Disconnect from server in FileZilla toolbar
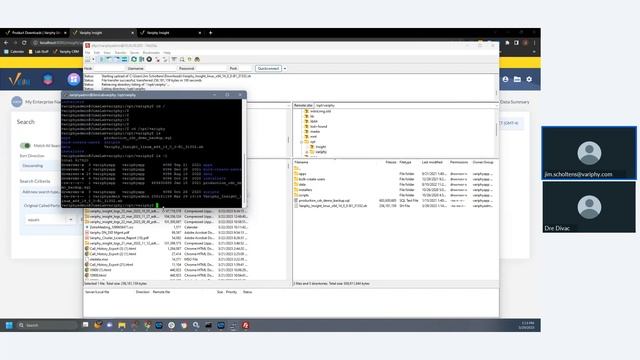 (x=158, y=60)
